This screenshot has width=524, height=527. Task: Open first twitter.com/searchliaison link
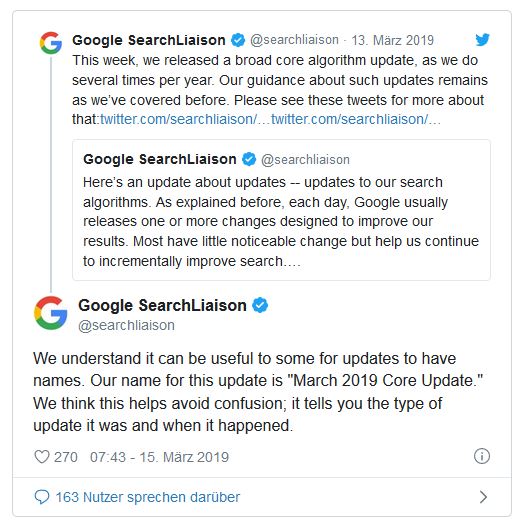tap(178, 119)
